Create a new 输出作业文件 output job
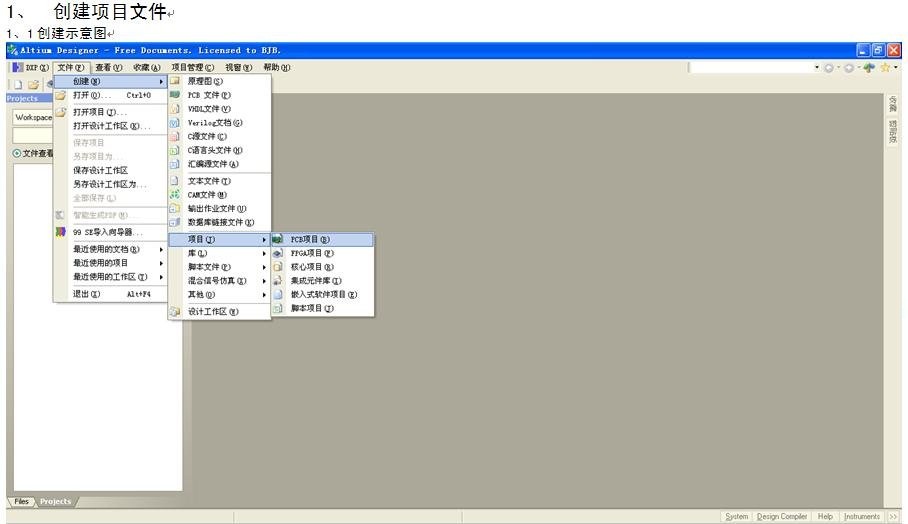 pyautogui.click(x=219, y=208)
